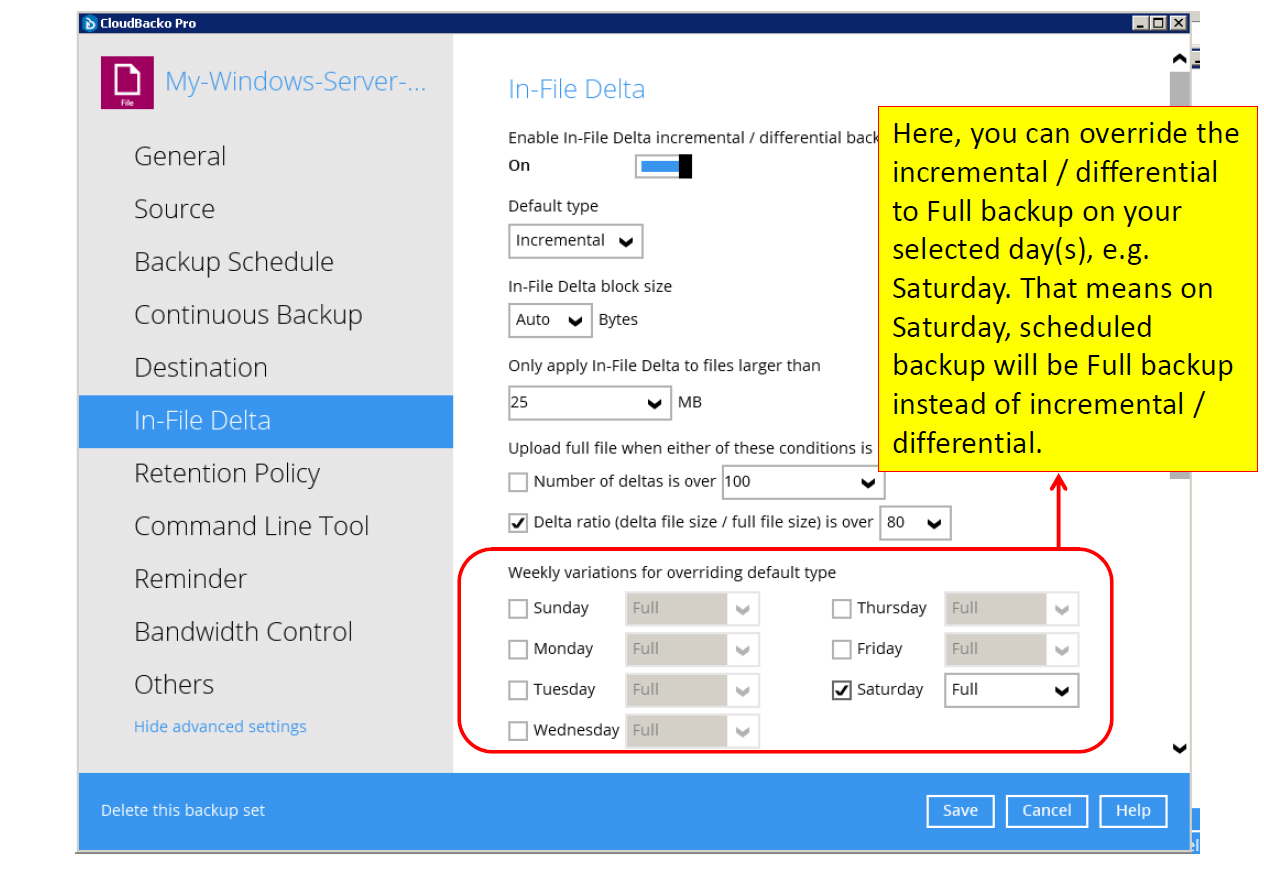The image size is (1264, 884).
Task: Open the 25 MB file size dropdown
Action: click(590, 403)
